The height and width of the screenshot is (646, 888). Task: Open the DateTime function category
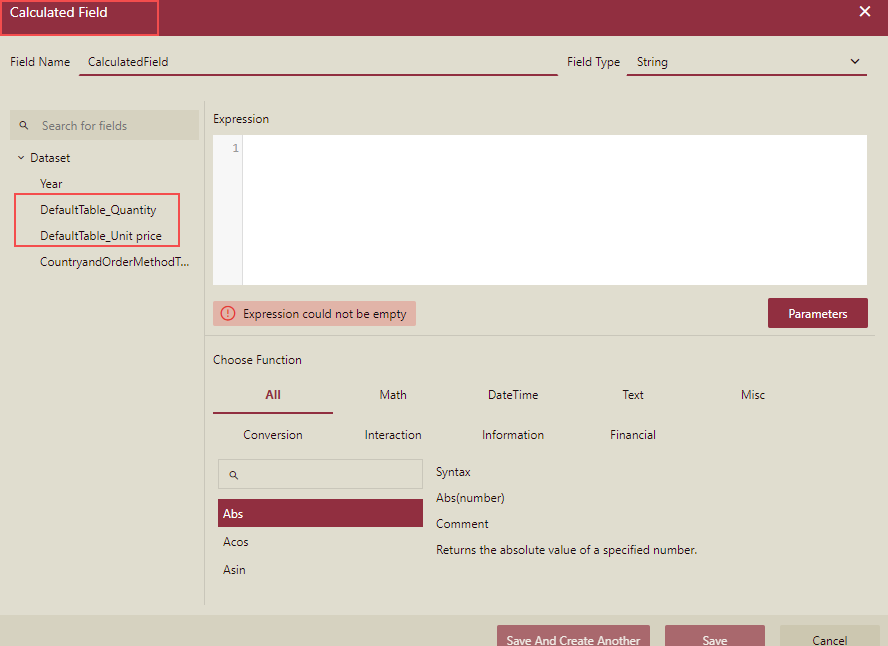[x=512, y=394]
